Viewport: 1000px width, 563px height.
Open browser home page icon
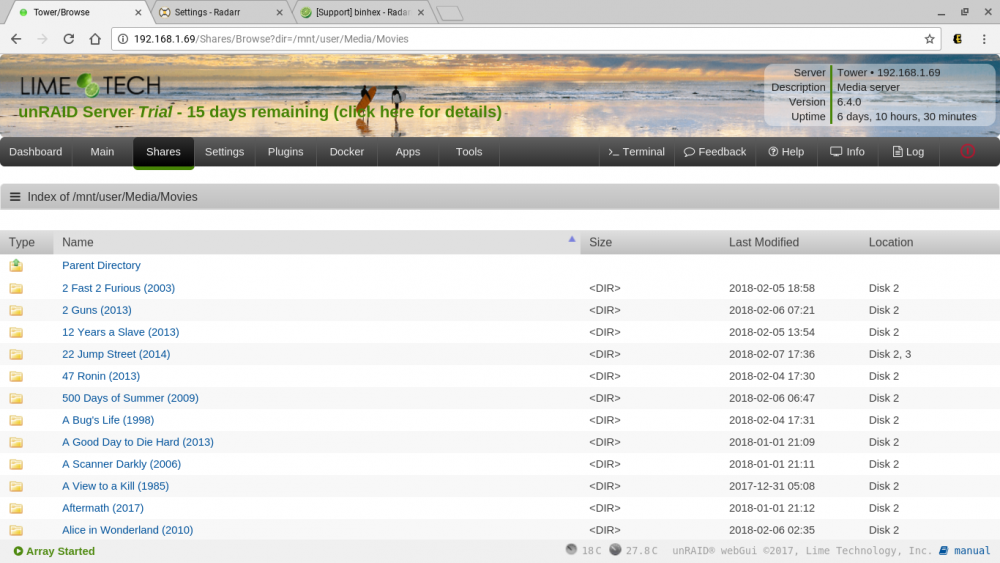click(95, 39)
